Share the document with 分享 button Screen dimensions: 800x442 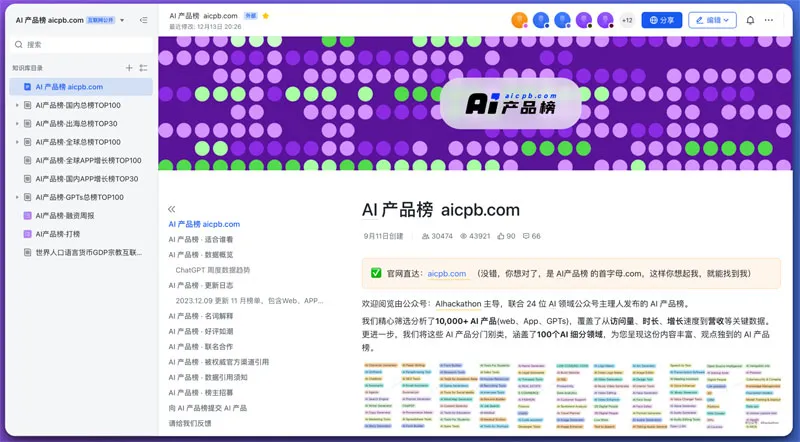[662, 20]
